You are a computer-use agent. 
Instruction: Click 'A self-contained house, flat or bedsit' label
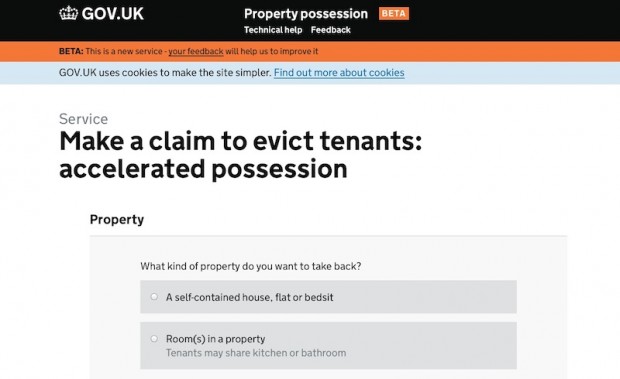(250, 297)
